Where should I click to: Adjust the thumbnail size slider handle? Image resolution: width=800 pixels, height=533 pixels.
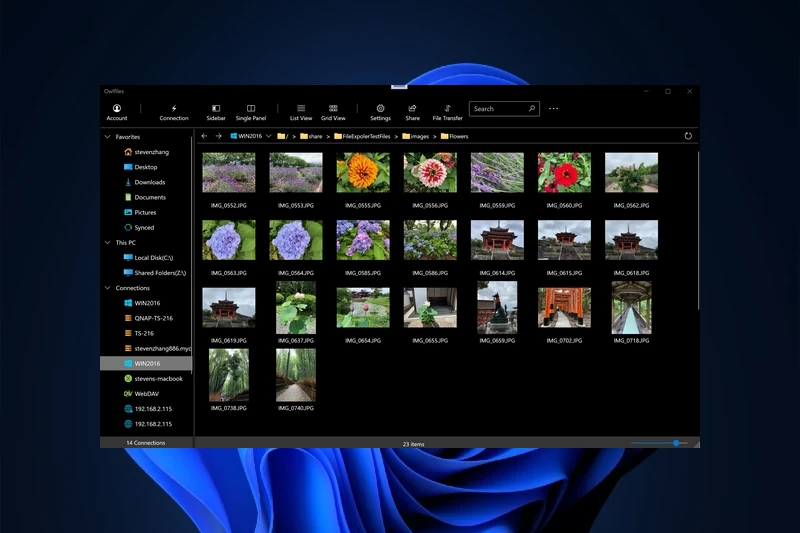point(676,443)
